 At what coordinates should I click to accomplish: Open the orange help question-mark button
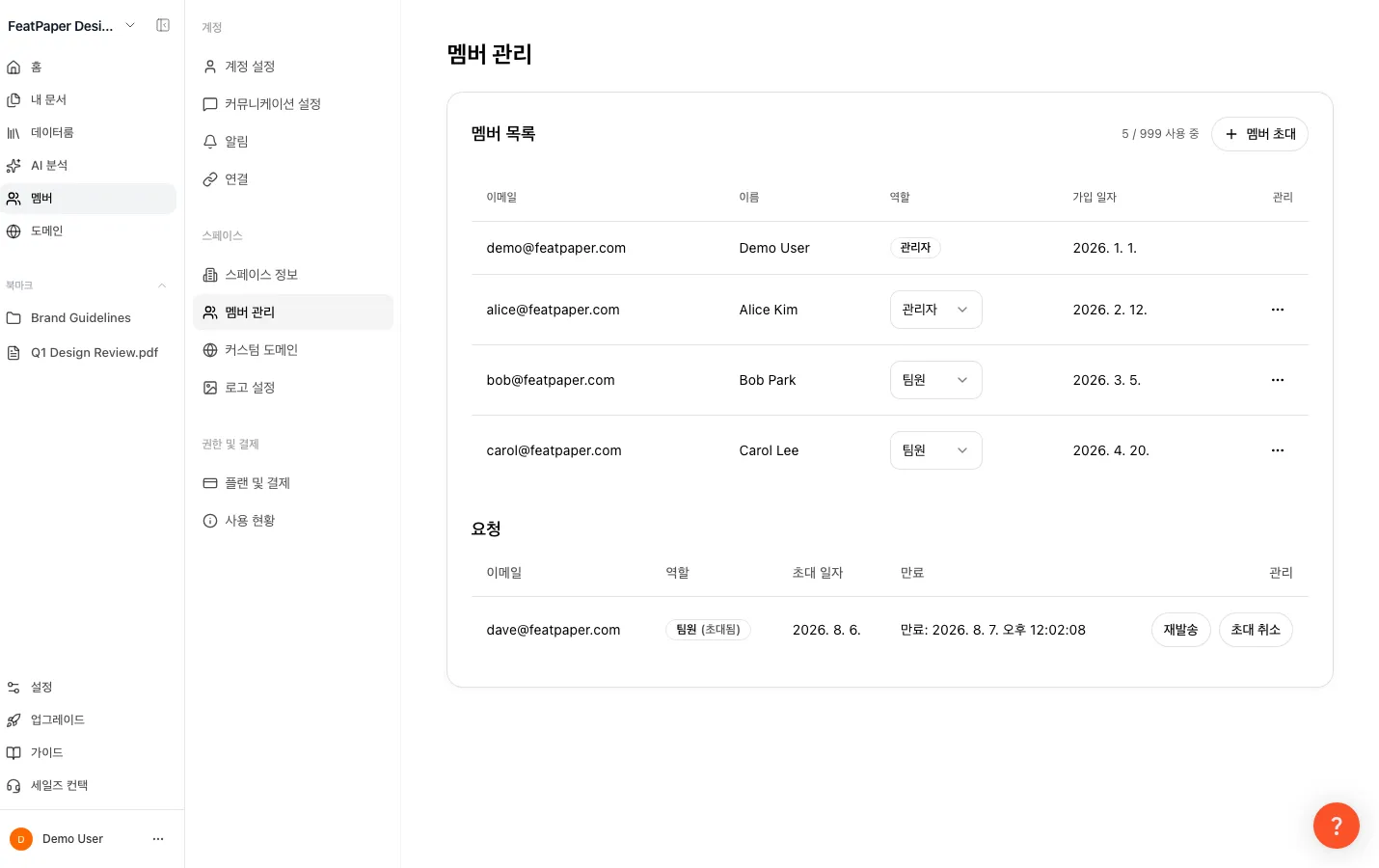click(1337, 826)
